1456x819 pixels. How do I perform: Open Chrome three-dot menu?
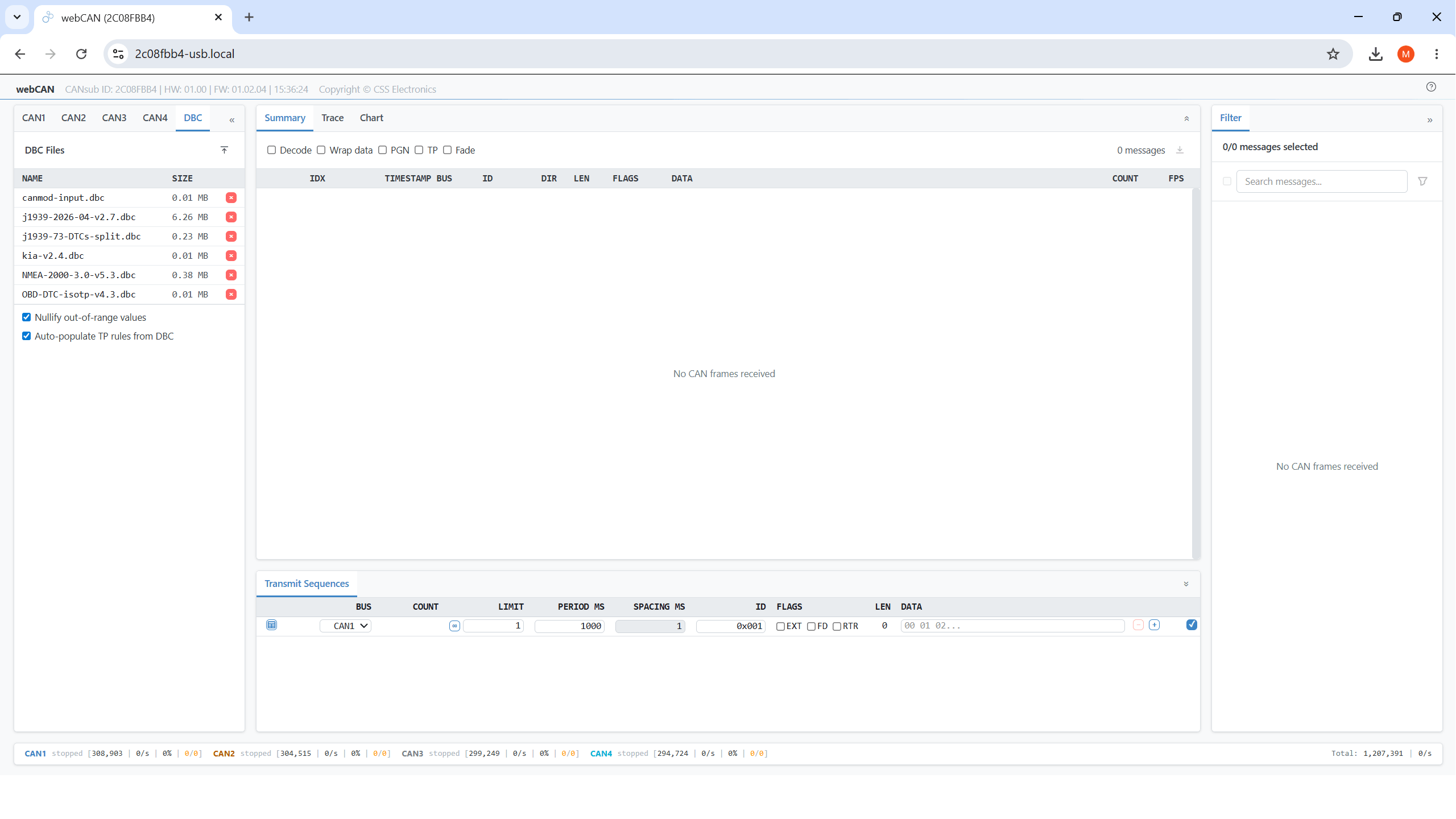point(1437,54)
